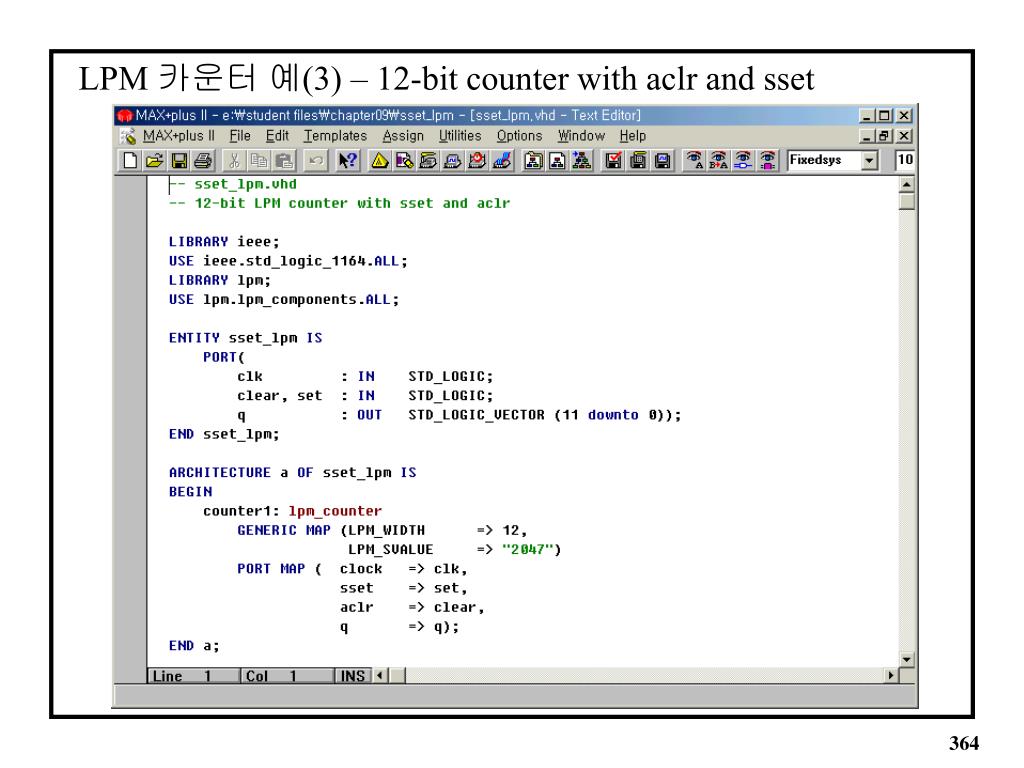Activate the context help arrow-question icon
1024x768 pixels.
(x=347, y=160)
